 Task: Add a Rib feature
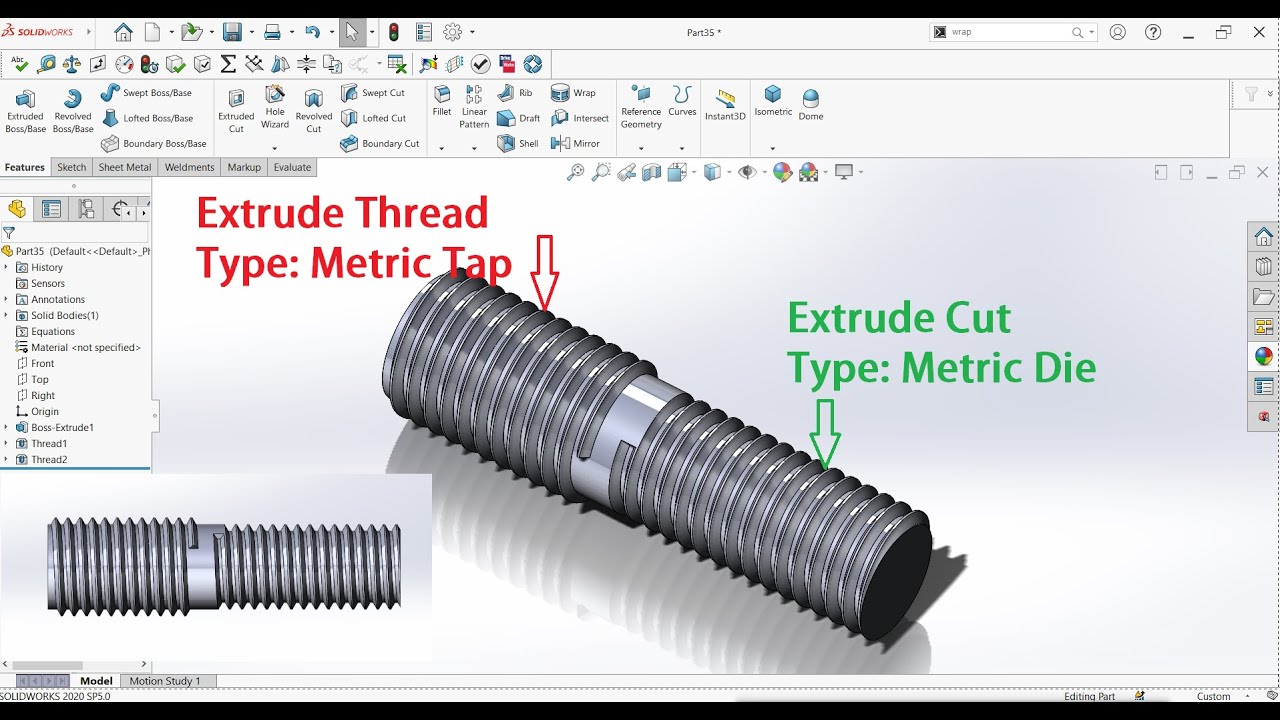tap(516, 93)
